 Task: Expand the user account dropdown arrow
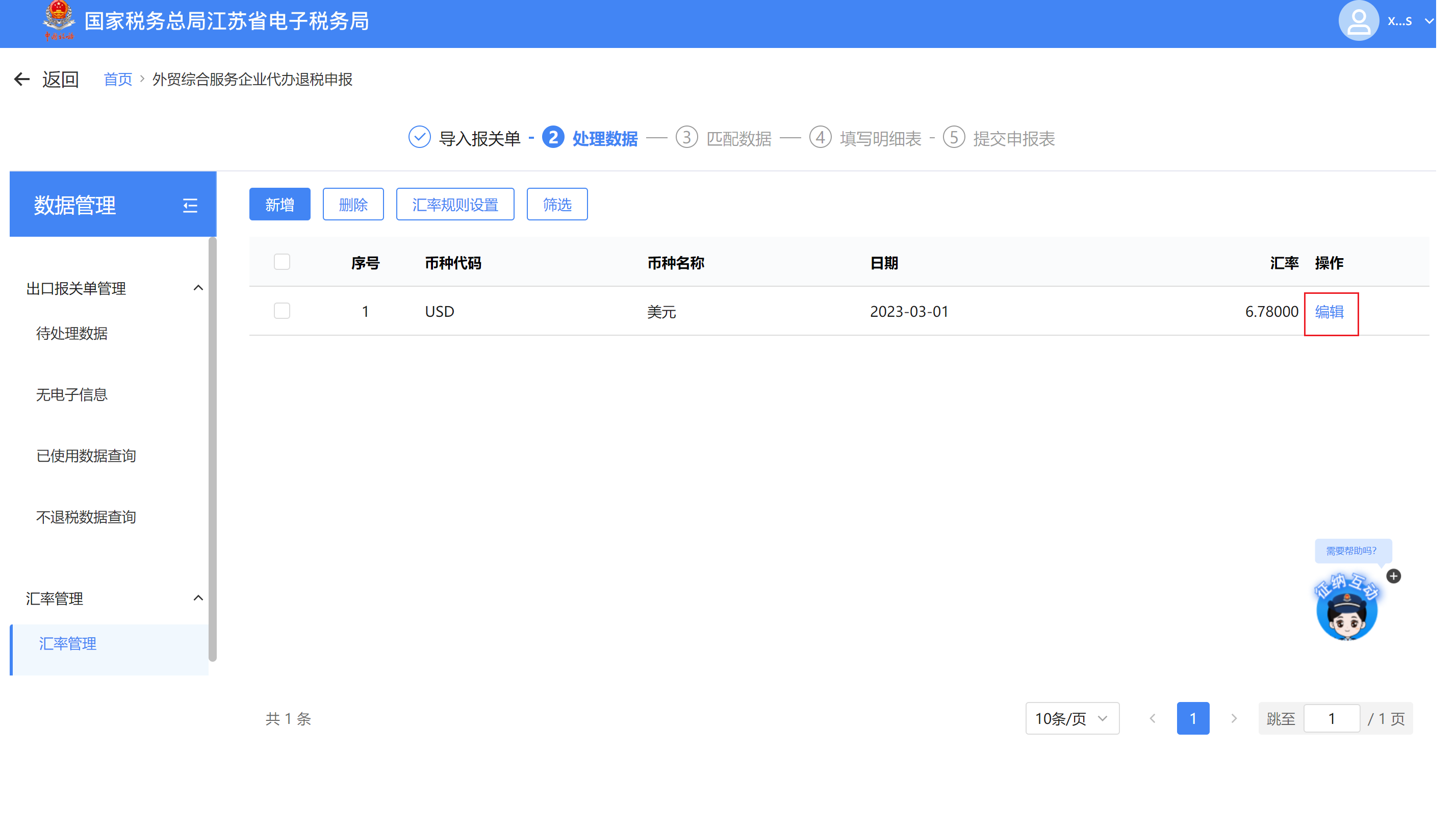(x=1429, y=21)
